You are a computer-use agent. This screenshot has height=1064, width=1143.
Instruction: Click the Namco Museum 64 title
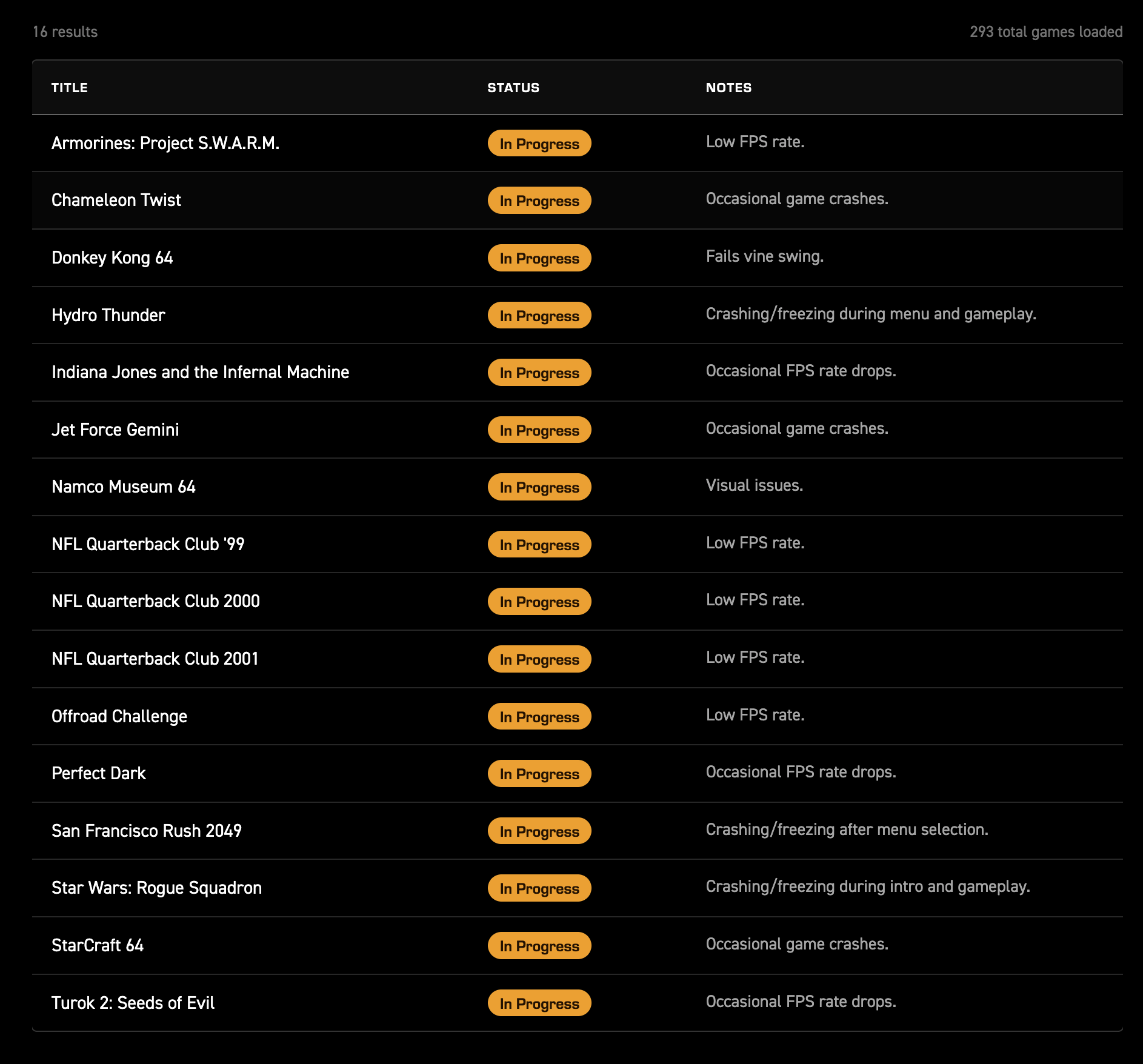124,487
